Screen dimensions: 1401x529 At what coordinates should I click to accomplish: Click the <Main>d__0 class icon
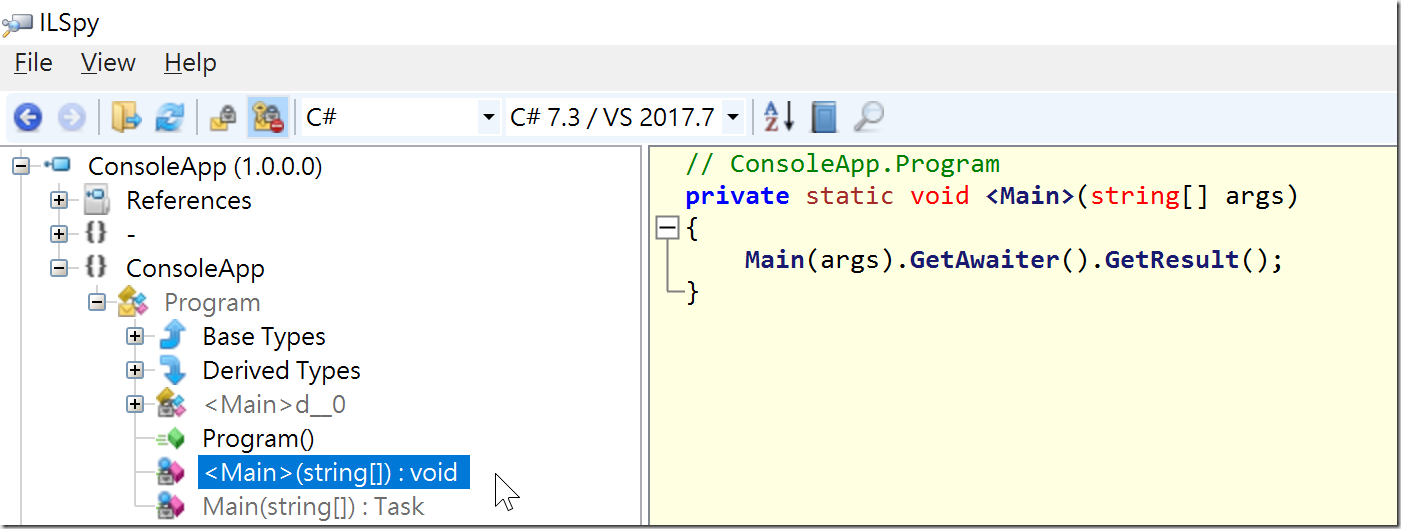[x=172, y=404]
